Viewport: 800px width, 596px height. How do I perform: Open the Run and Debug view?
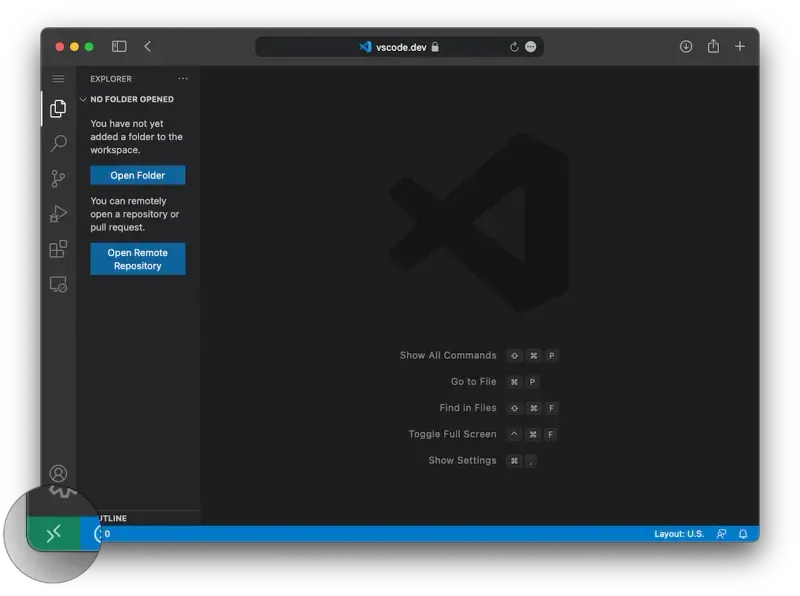[x=58, y=214]
